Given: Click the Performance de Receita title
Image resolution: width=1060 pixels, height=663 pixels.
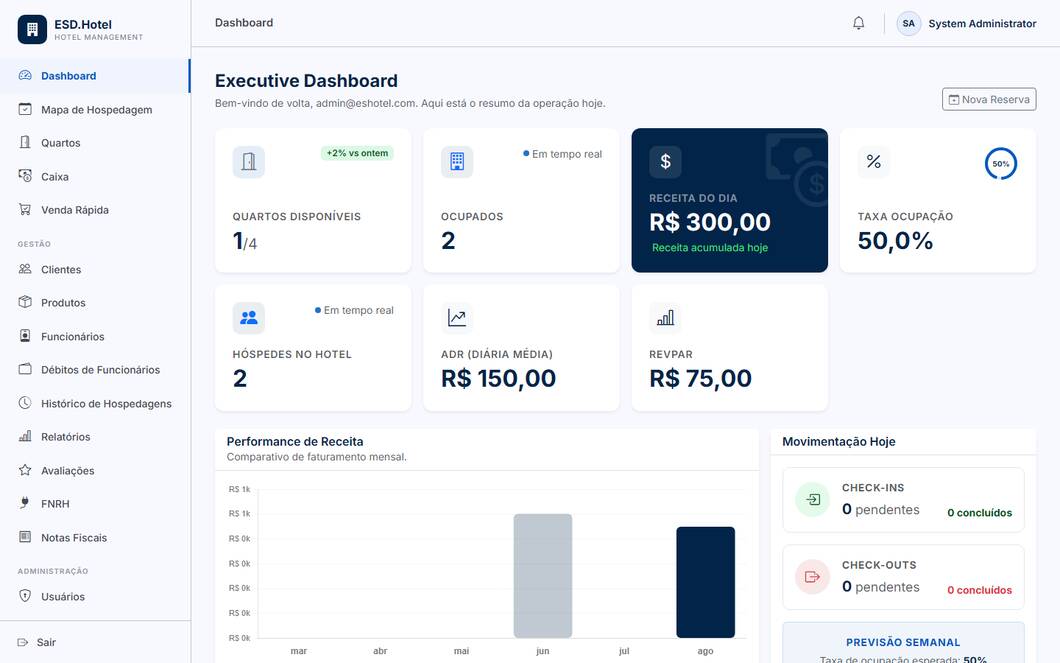Looking at the screenshot, I should pyautogui.click(x=295, y=441).
